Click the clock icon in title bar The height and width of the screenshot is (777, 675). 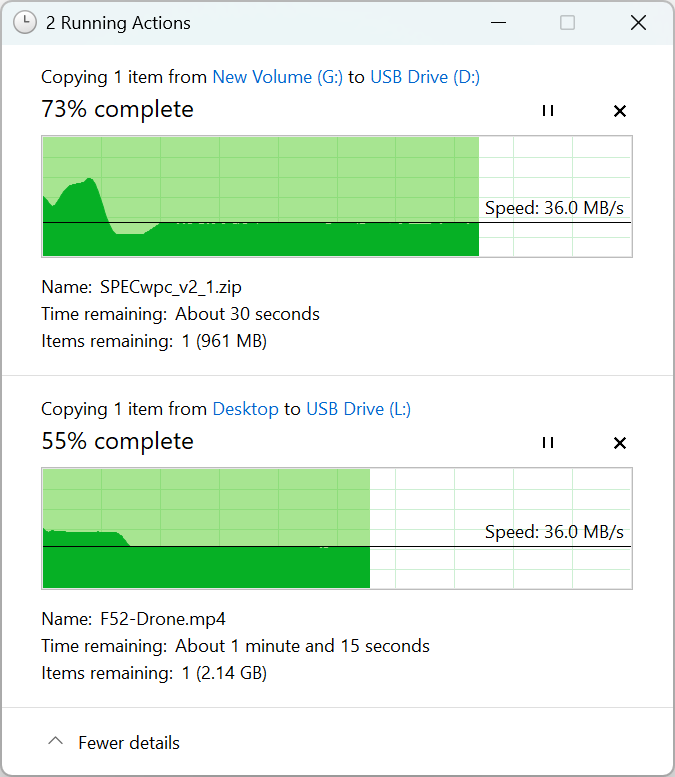[x=25, y=22]
